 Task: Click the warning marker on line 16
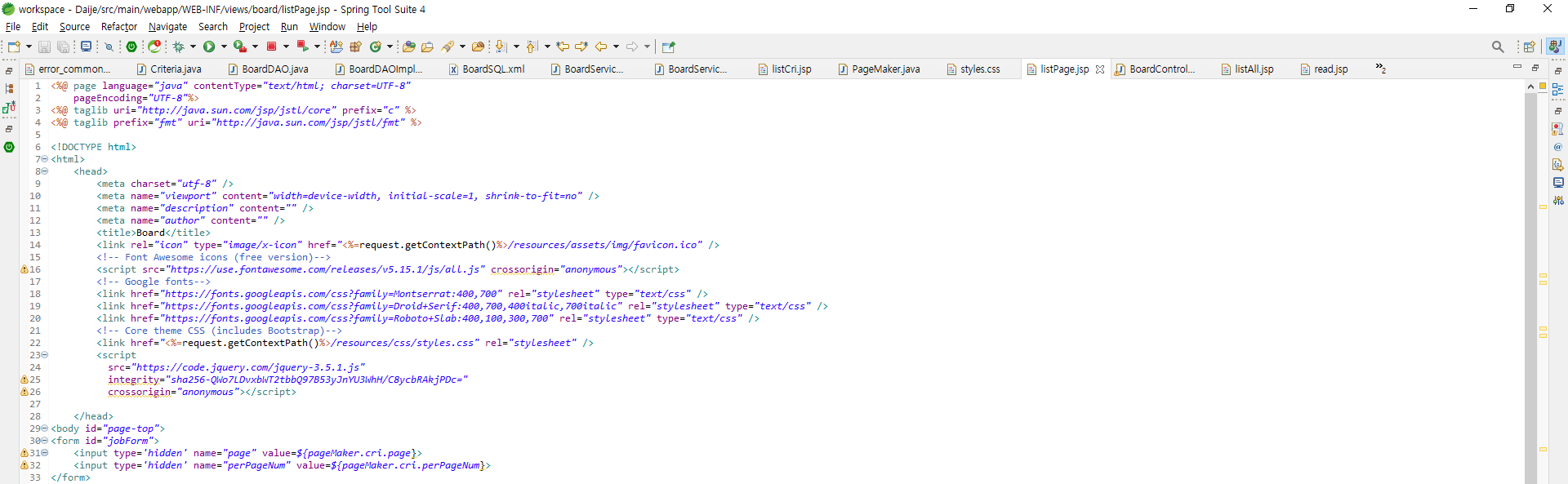[x=24, y=269]
